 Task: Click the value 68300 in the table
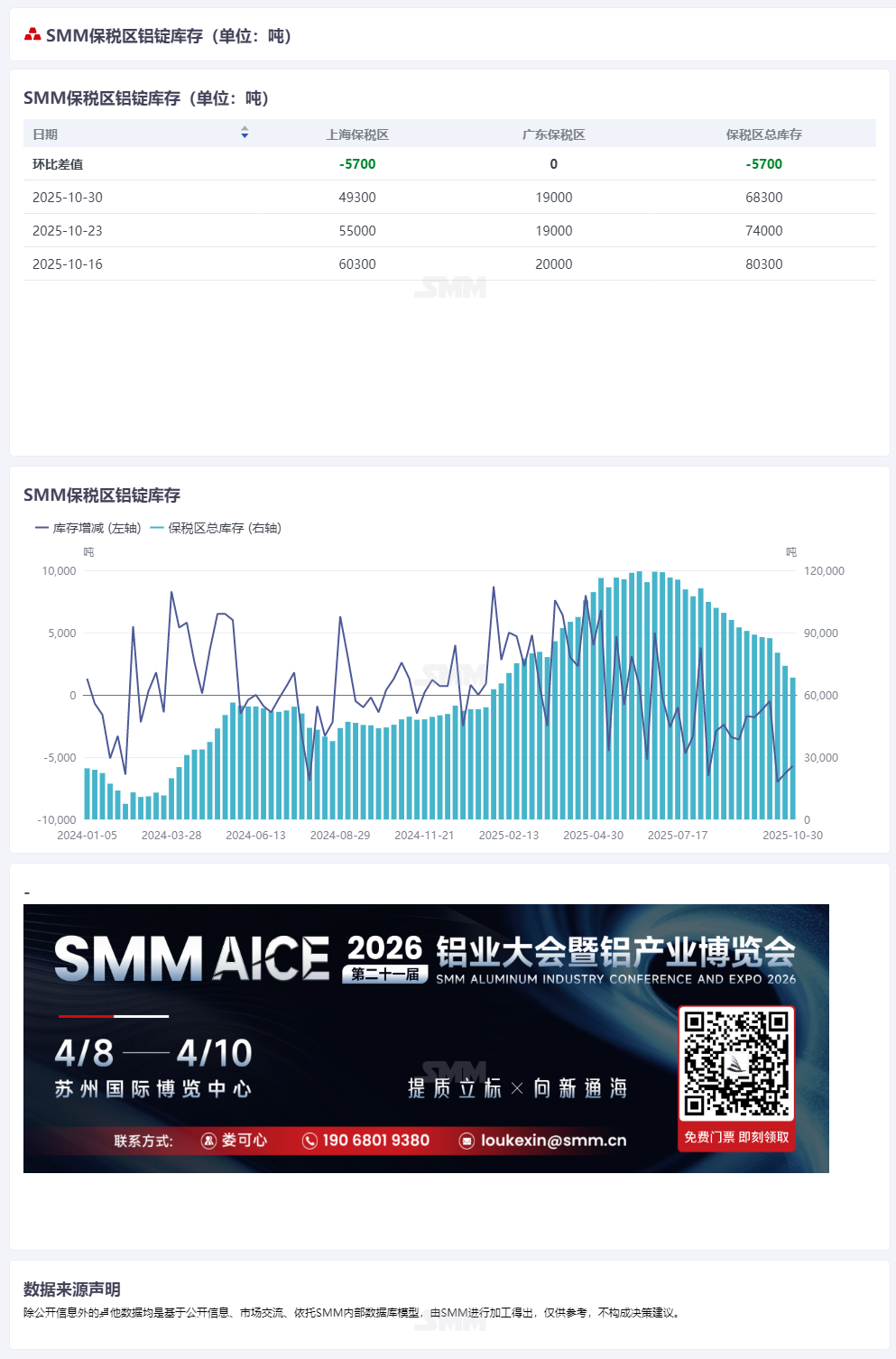pos(764,198)
